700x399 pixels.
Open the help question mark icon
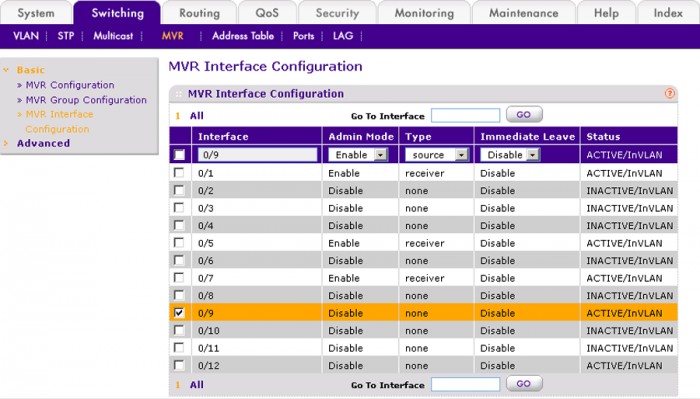pos(669,93)
